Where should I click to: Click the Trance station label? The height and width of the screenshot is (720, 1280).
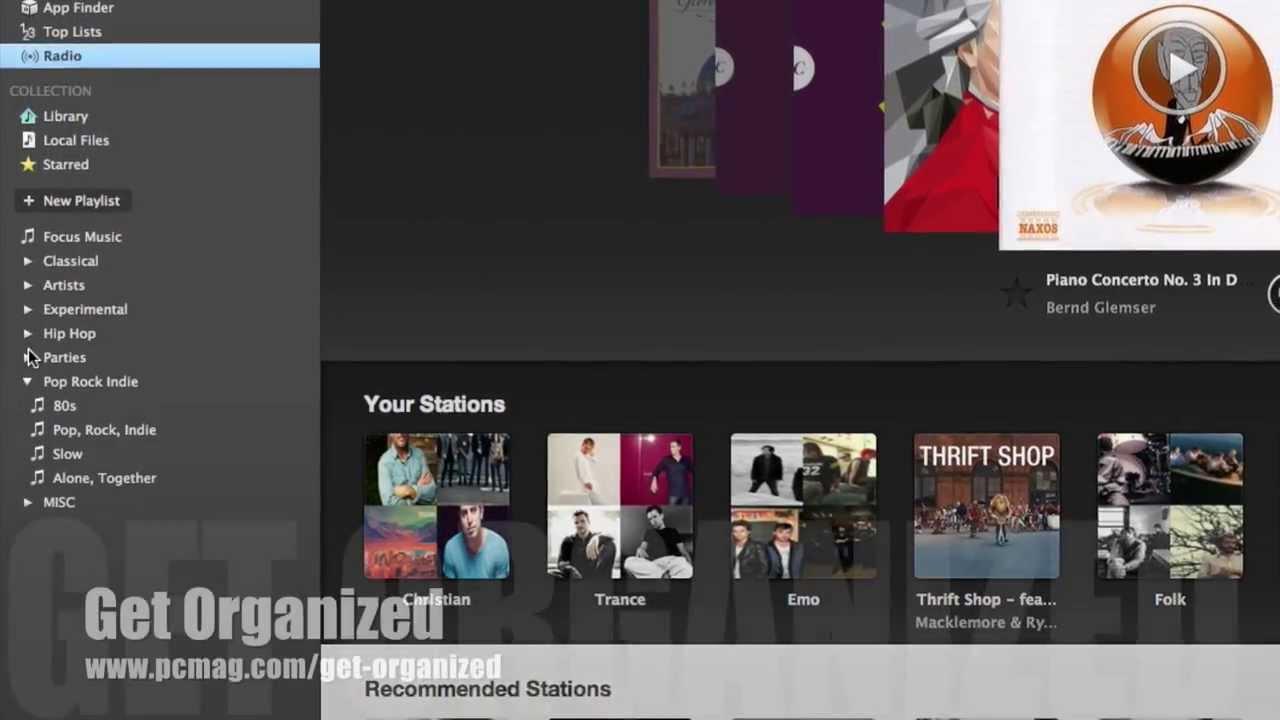[620, 599]
